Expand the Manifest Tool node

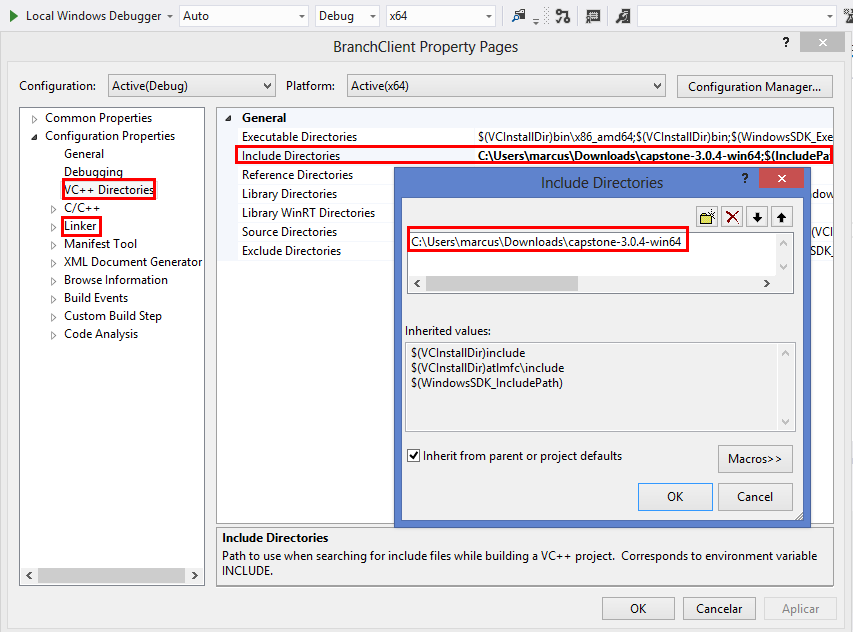coord(53,245)
